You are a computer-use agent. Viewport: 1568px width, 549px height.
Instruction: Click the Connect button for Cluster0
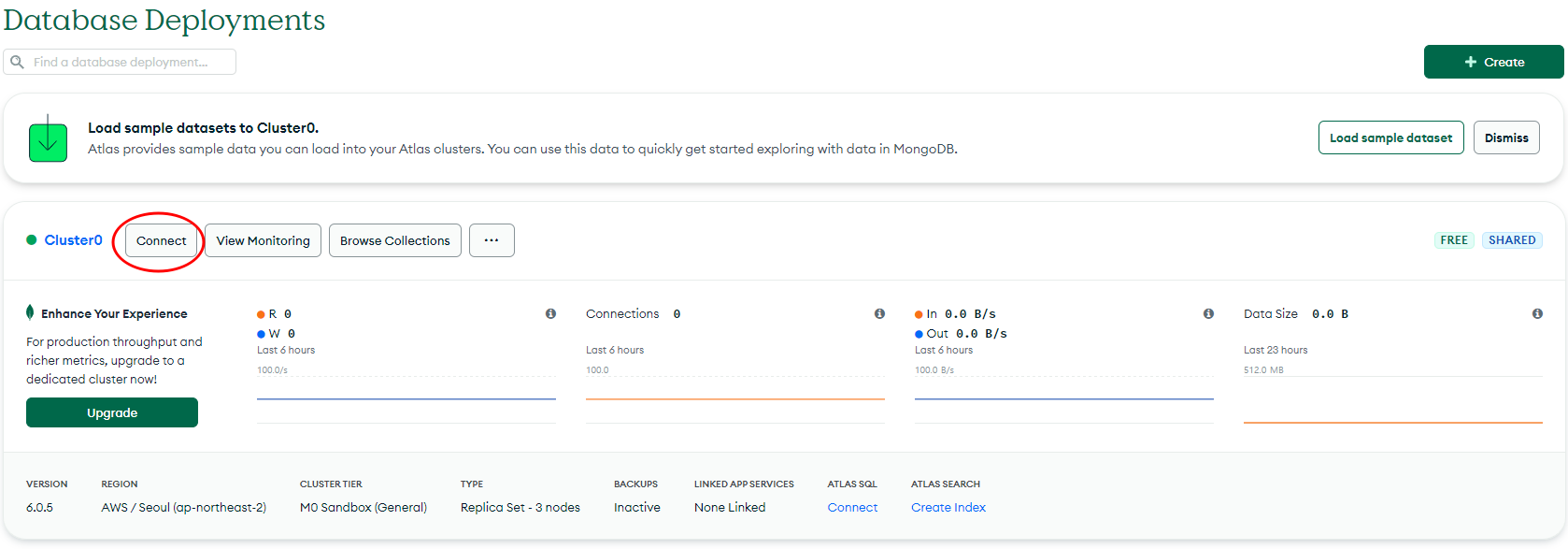pos(161,240)
